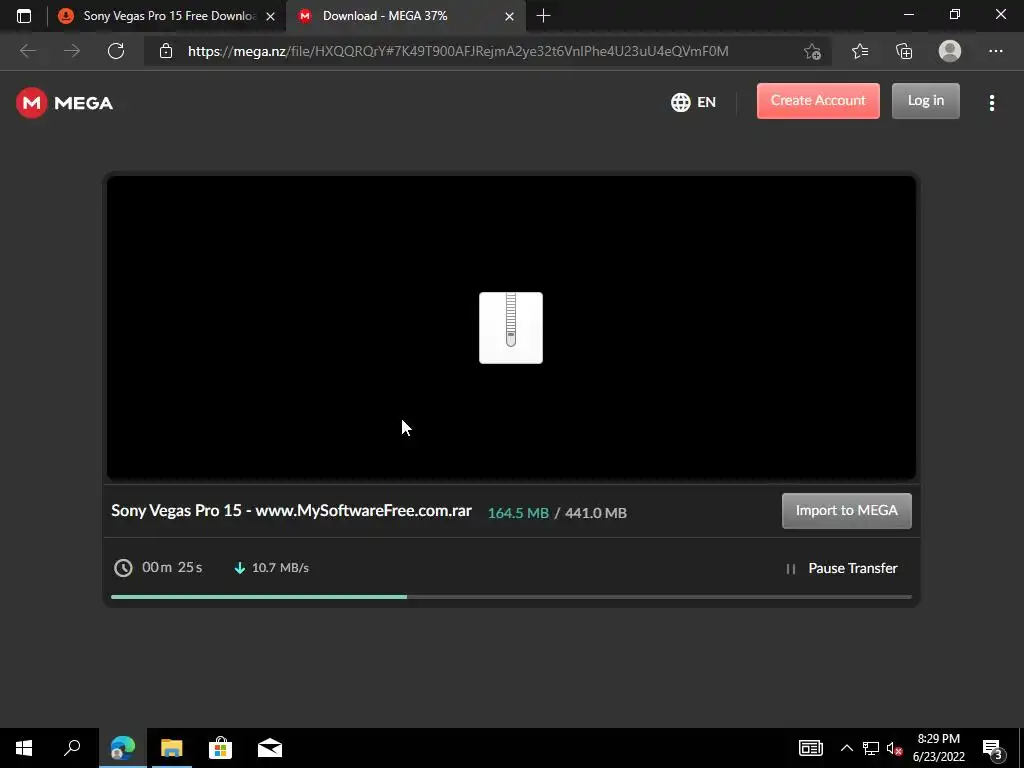Open the browser profile avatar
This screenshot has height=768, width=1024.
(950, 51)
